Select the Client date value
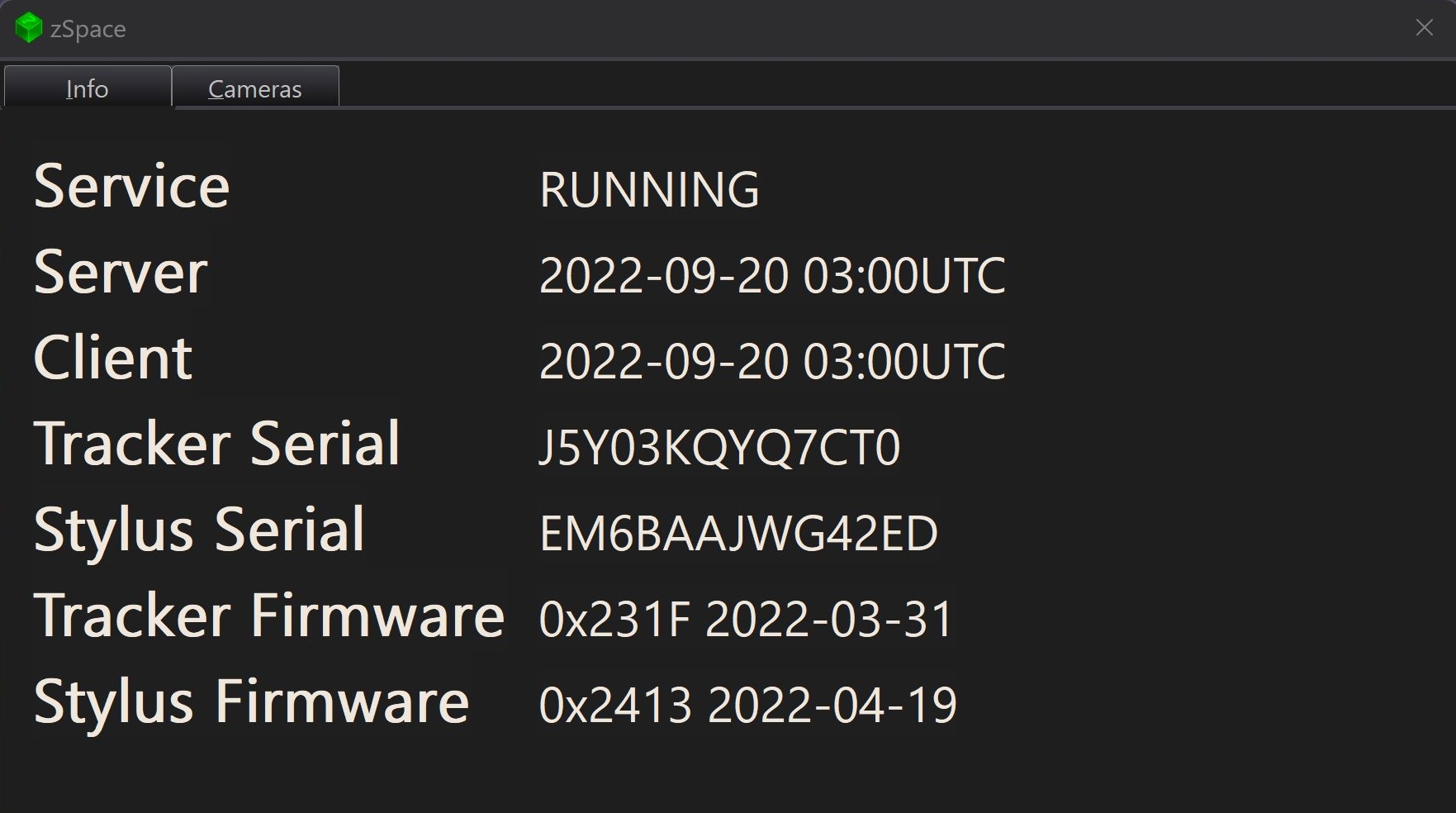This screenshot has width=1456, height=813. [771, 361]
